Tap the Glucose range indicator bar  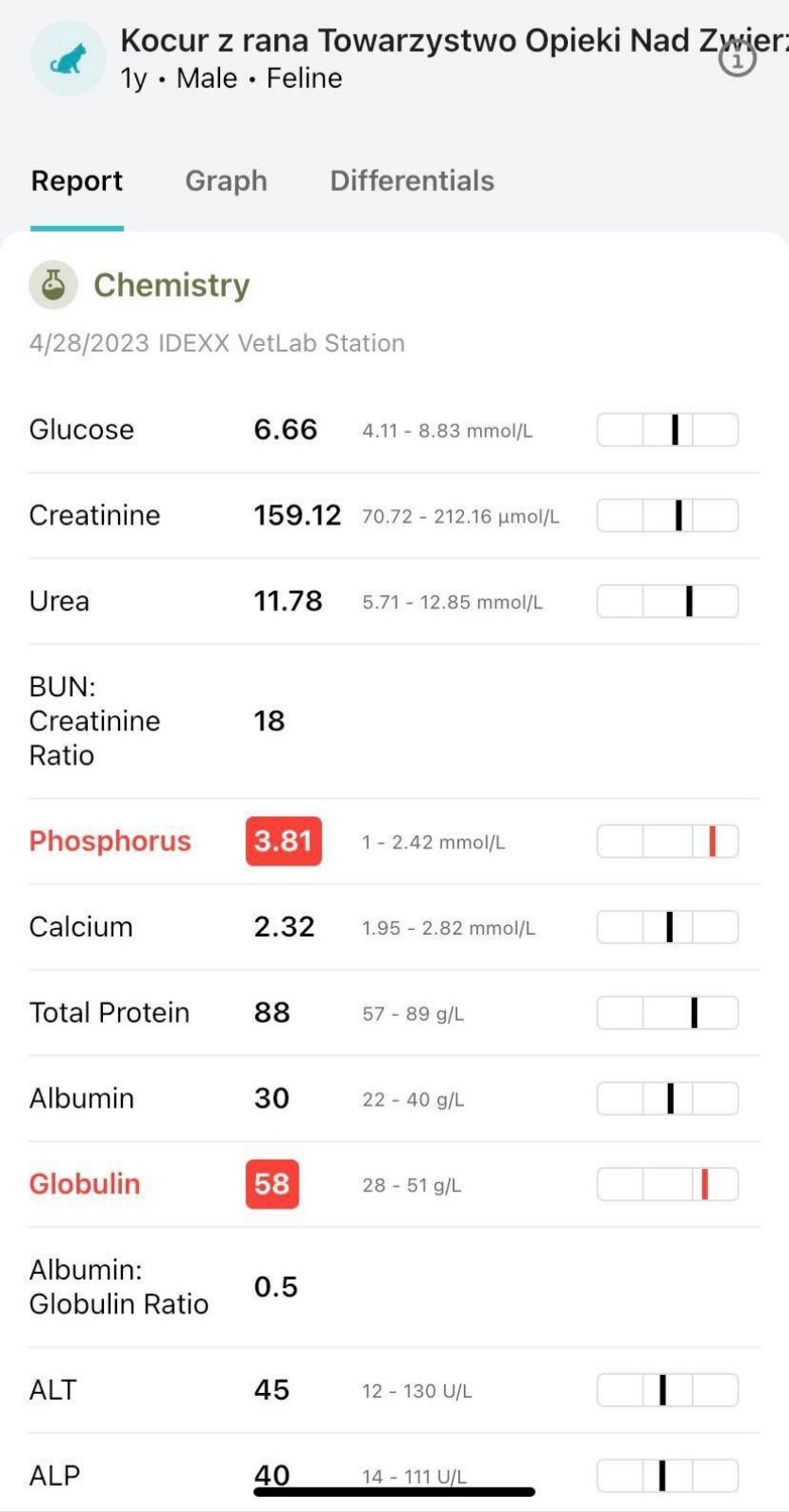tap(667, 430)
